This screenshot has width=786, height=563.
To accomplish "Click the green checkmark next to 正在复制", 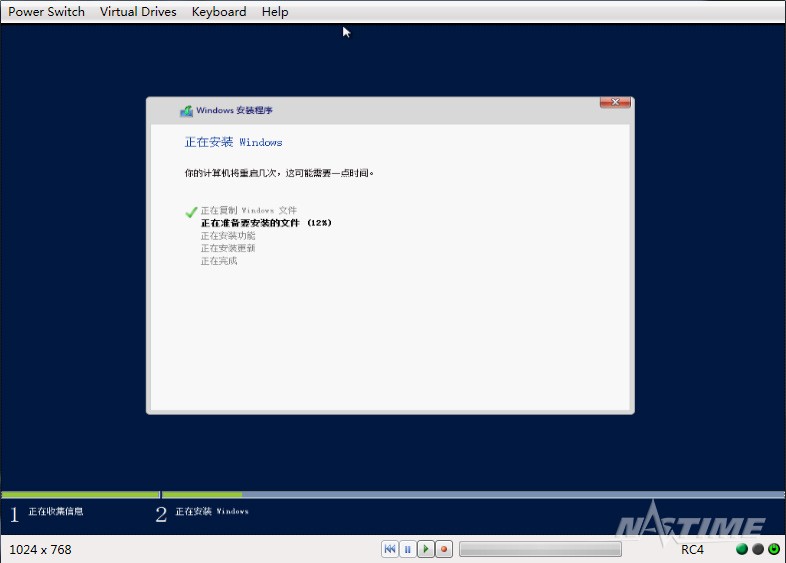I will click(191, 212).
